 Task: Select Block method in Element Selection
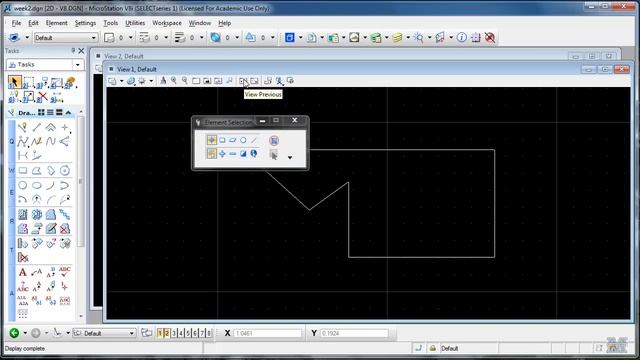pos(222,140)
